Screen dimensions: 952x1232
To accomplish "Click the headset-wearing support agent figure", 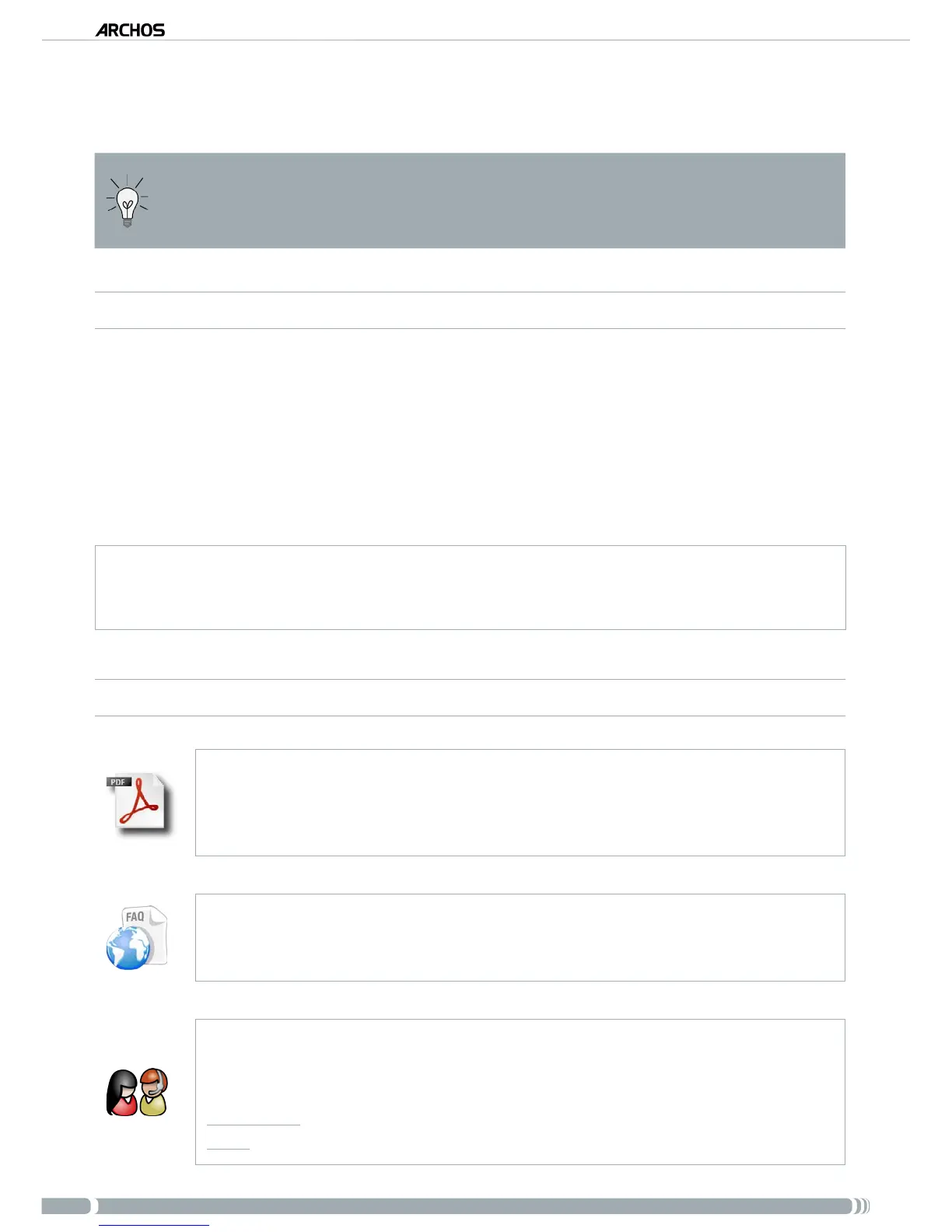I will tap(154, 1092).
